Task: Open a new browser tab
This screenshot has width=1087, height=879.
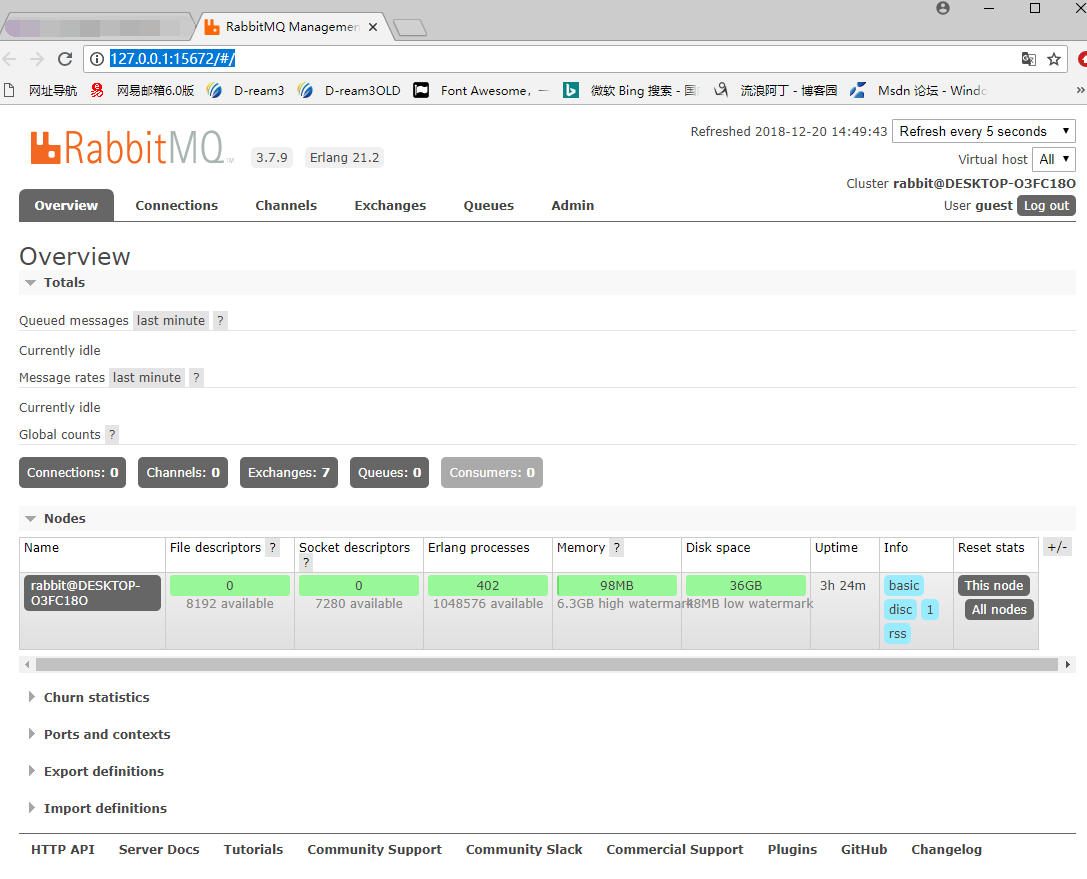Action: 410,28
